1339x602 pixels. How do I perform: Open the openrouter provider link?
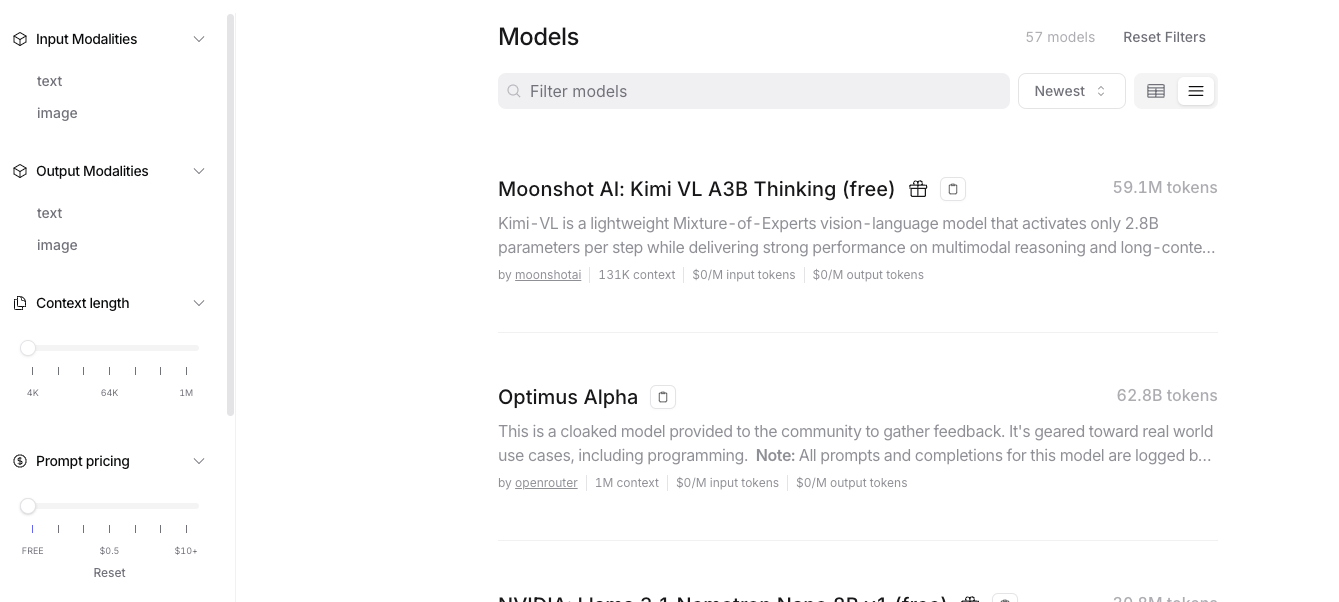546,483
